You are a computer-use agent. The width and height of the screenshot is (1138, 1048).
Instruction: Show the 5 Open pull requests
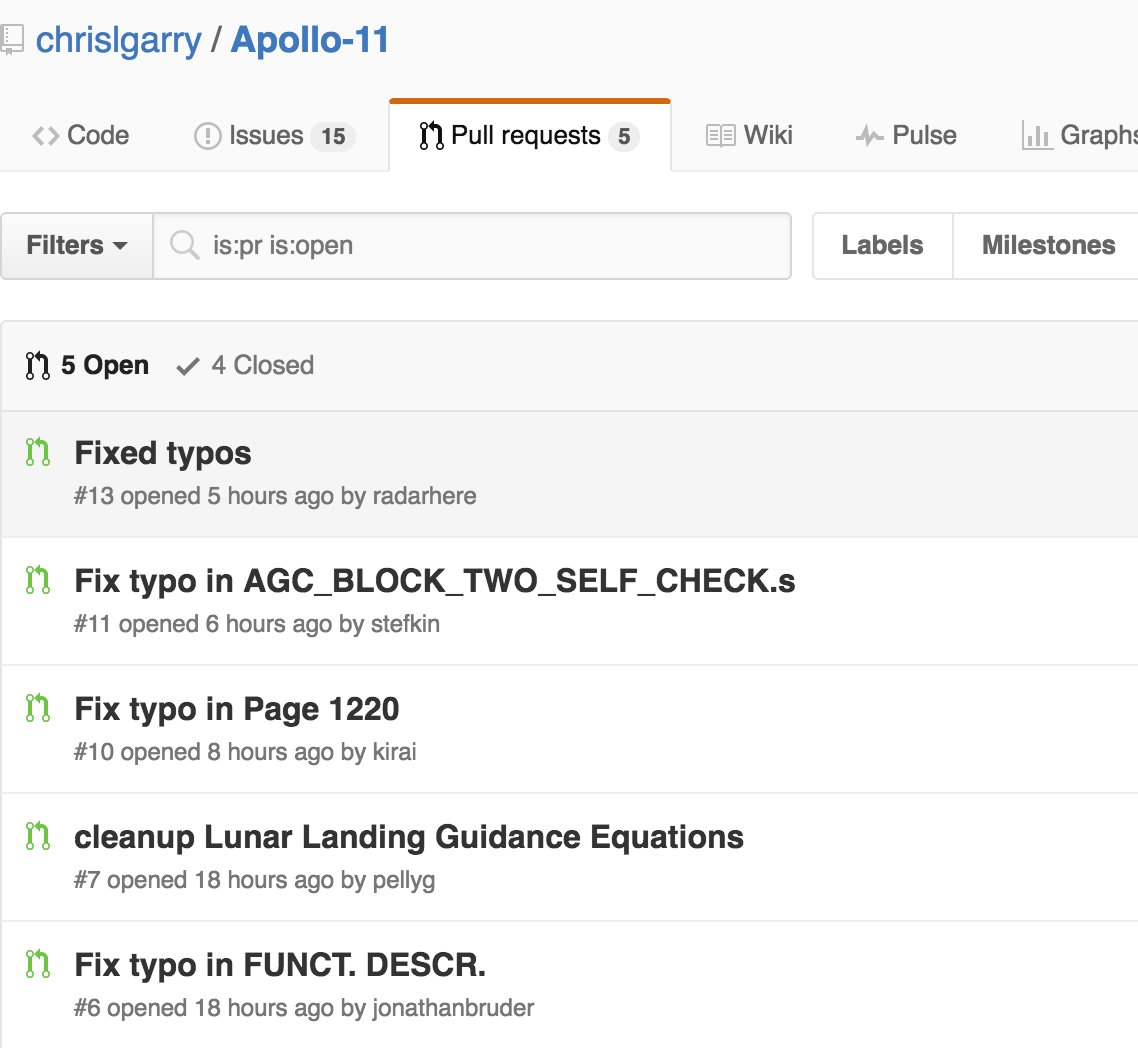(x=87, y=365)
